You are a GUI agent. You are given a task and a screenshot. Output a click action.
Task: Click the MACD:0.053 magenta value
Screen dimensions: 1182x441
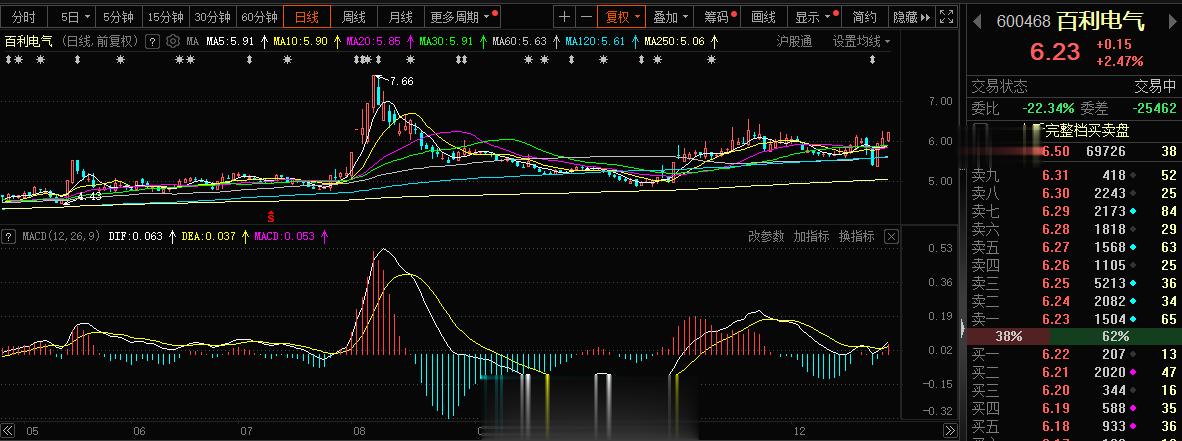click(284, 237)
